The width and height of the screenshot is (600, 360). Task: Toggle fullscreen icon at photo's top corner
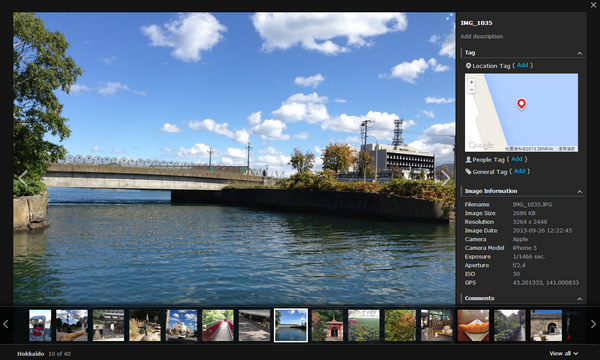(x=449, y=16)
